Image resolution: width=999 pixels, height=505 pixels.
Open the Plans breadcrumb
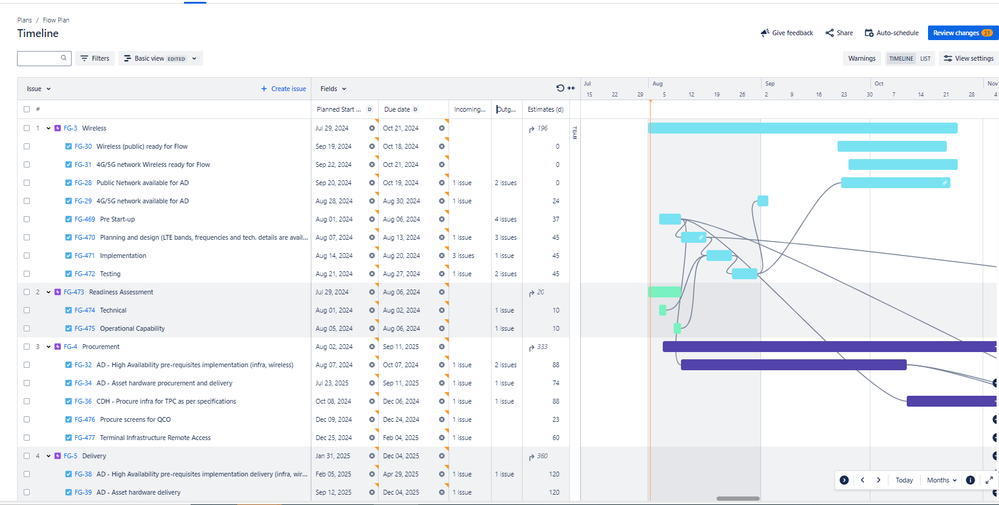pos(24,20)
